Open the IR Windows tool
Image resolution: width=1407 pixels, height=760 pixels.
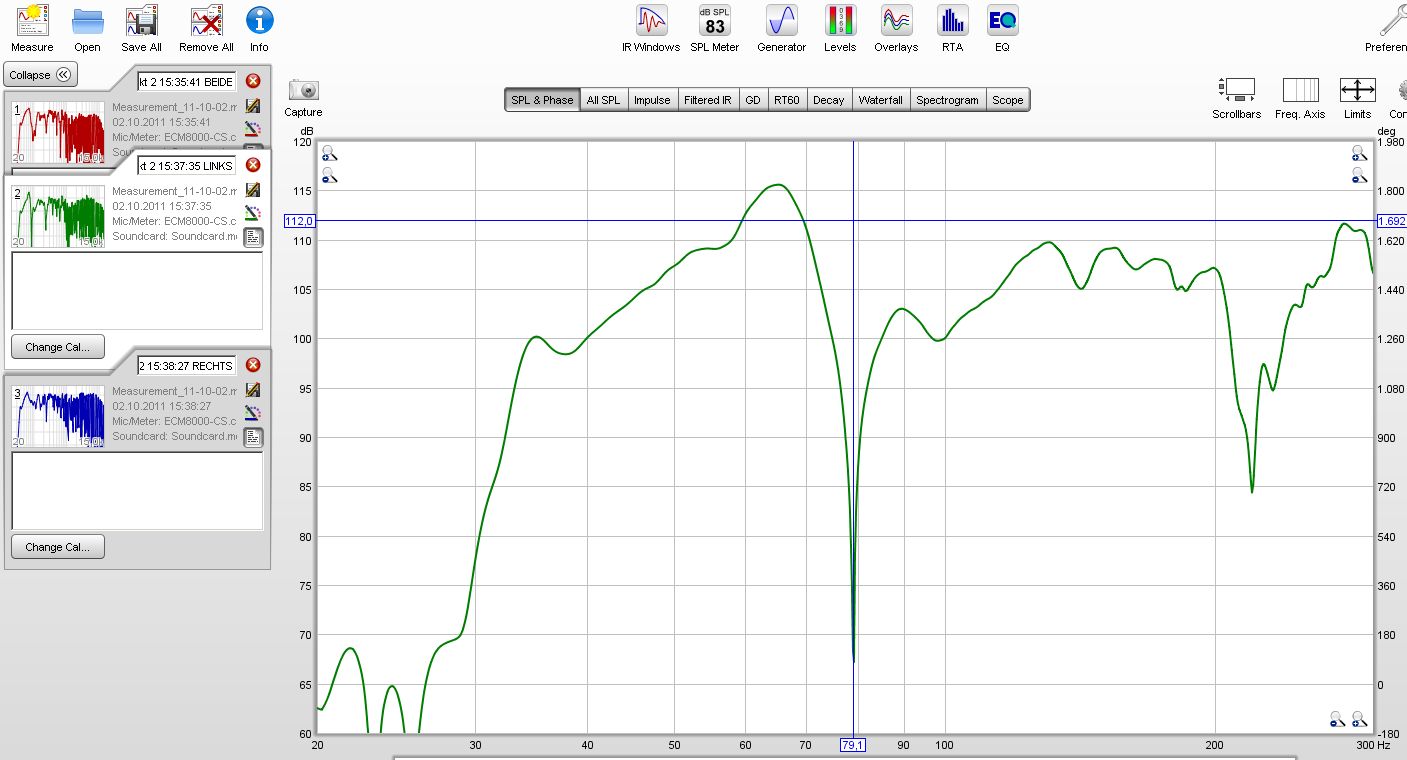coord(651,28)
